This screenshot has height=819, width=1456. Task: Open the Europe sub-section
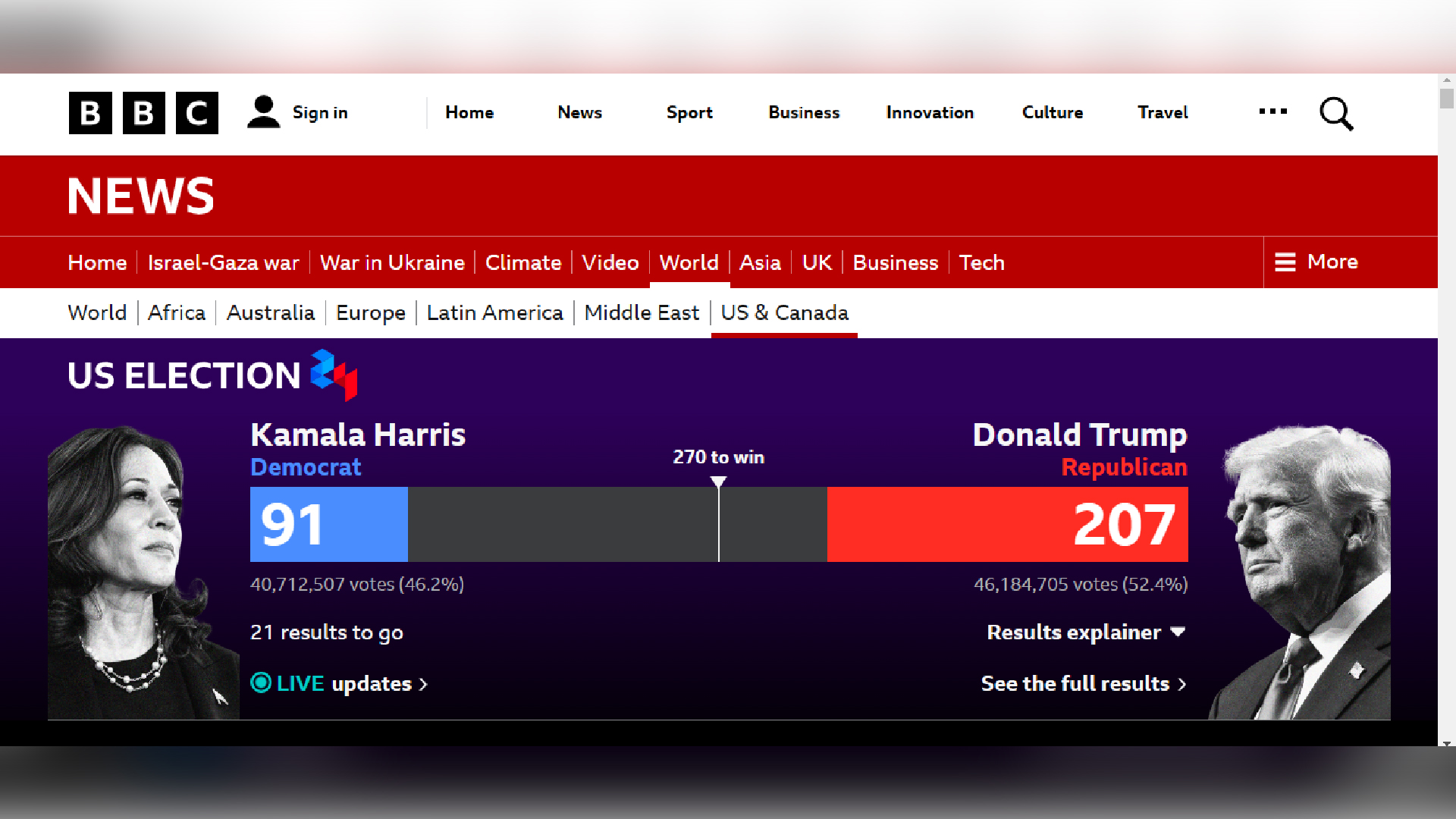point(371,312)
